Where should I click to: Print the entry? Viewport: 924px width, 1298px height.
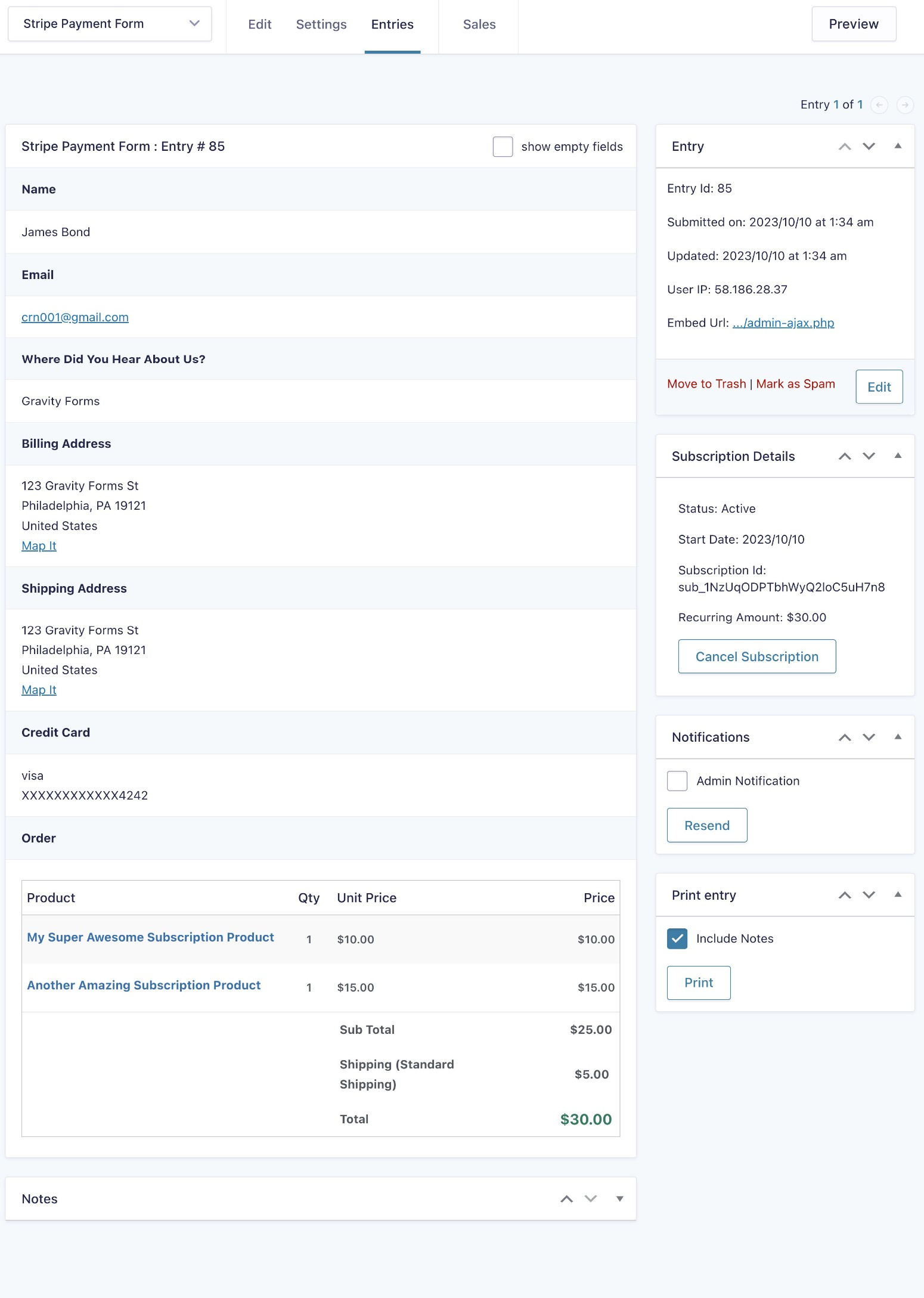point(699,983)
